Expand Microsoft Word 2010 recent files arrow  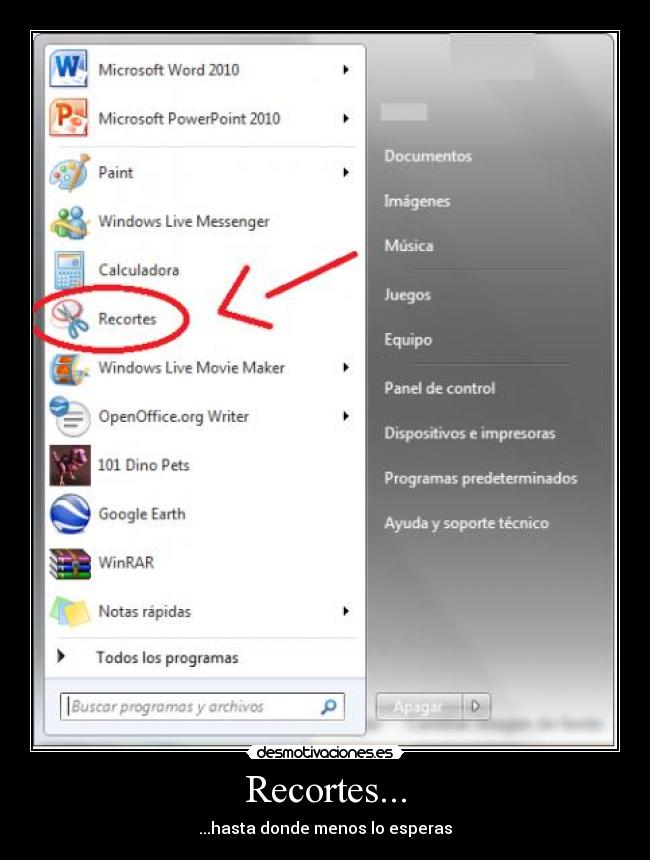pos(345,70)
